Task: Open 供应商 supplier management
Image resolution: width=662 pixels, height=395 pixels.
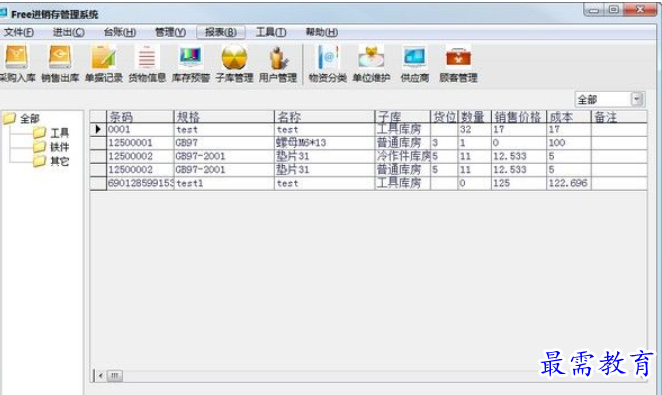Action: pos(415,64)
